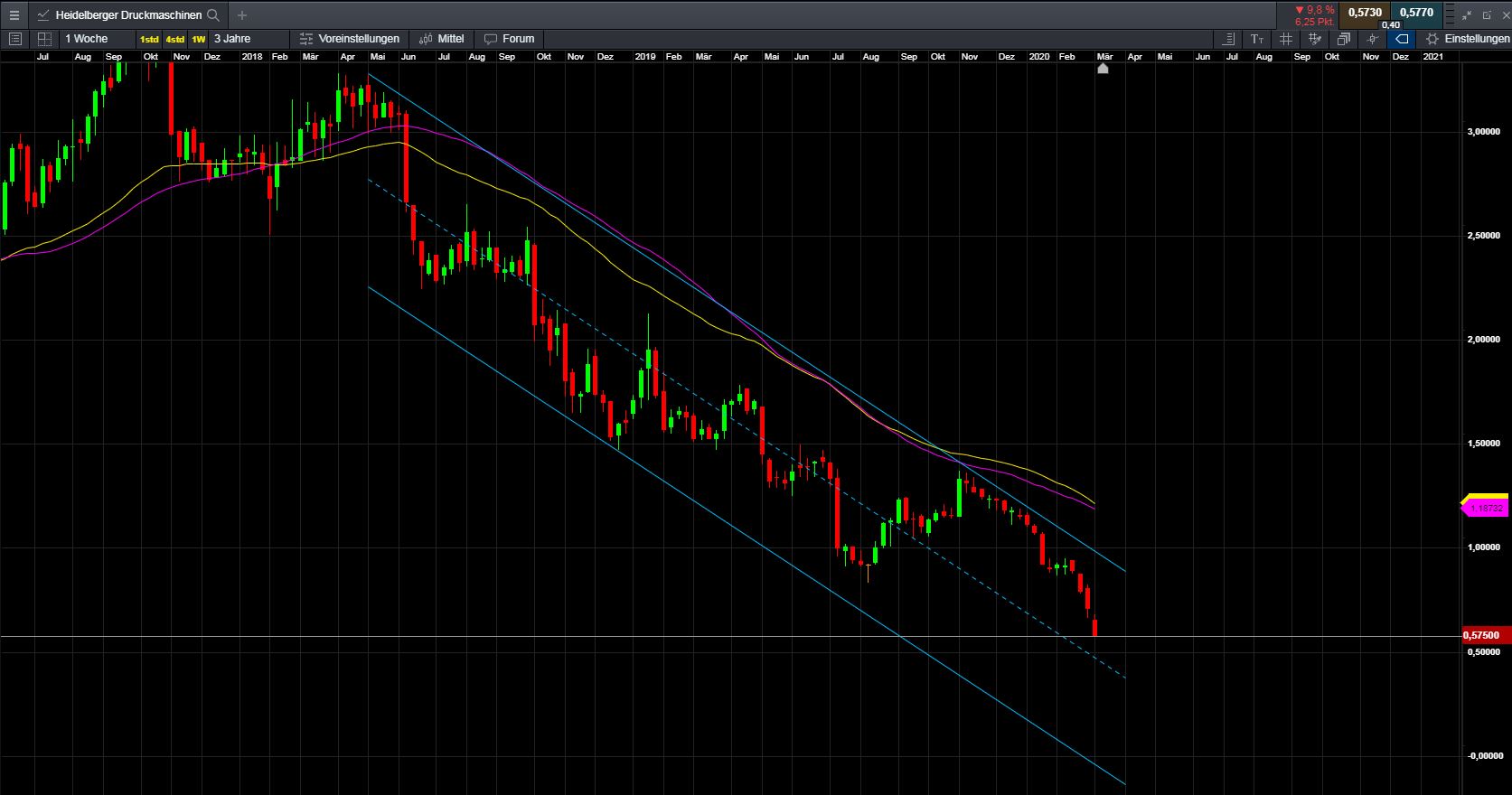Toggle the chart grid lines
This screenshot has width=1512, height=795.
[x=1286, y=39]
